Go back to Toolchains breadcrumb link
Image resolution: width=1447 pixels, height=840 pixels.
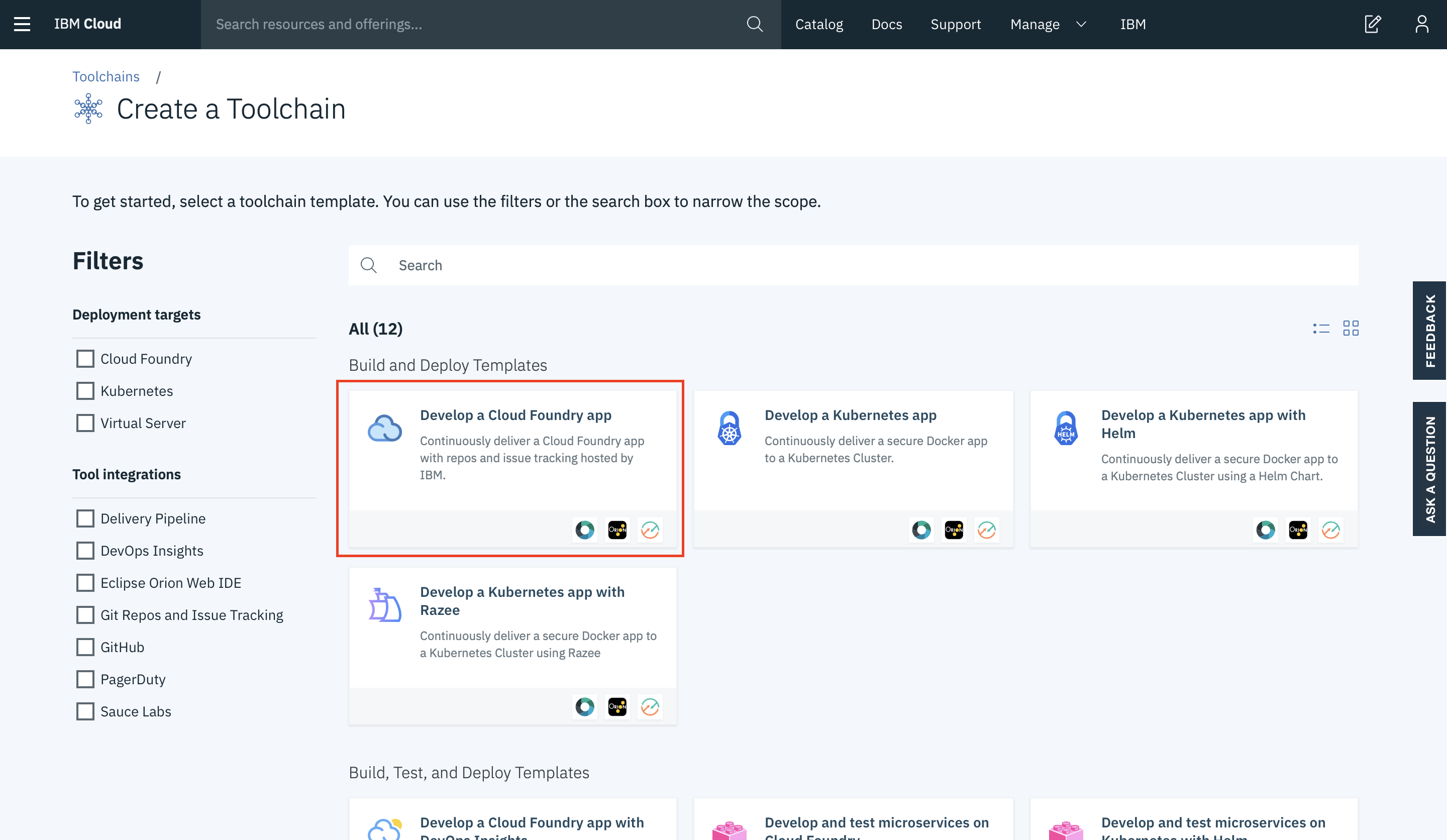pyautogui.click(x=106, y=76)
